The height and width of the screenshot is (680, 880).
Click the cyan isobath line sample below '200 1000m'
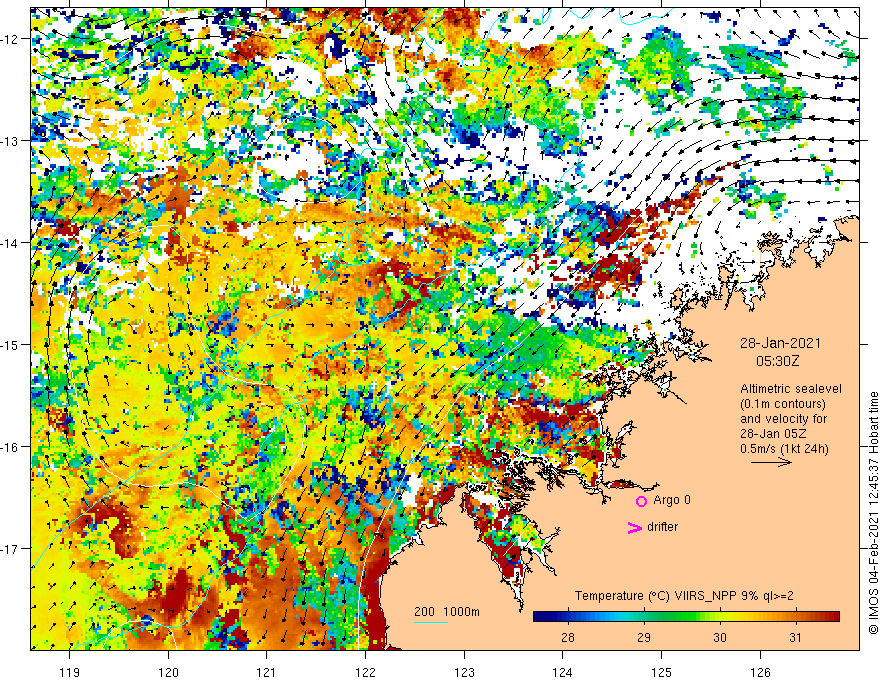click(431, 622)
